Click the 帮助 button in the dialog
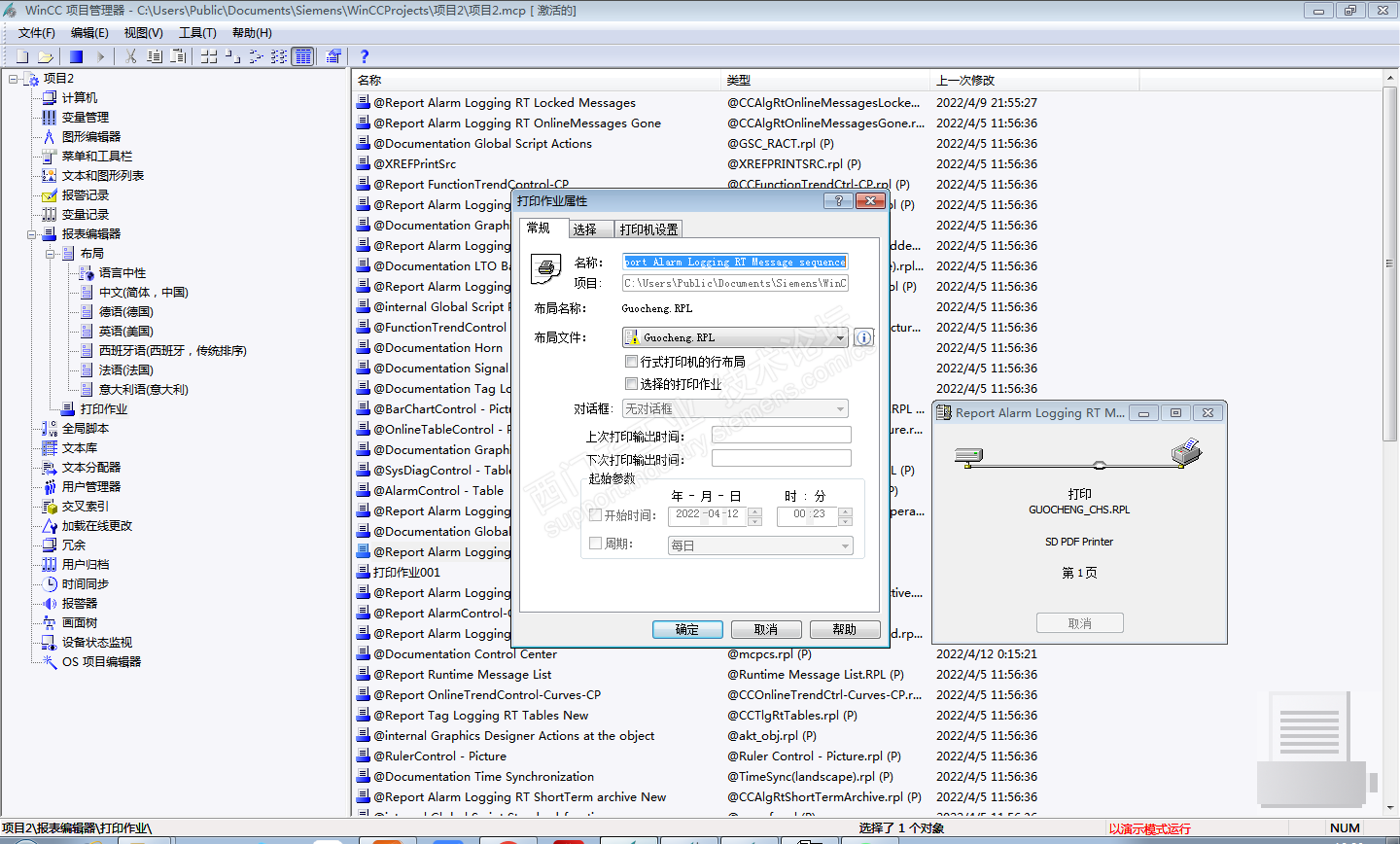Screen dimensions: 1400x844 [x=845, y=629]
